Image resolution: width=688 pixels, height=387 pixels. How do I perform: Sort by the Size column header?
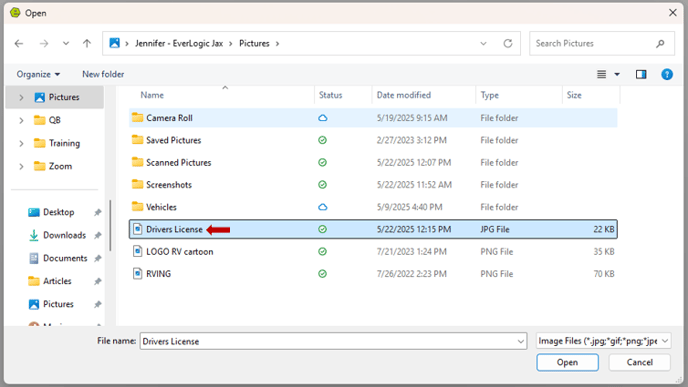574,95
